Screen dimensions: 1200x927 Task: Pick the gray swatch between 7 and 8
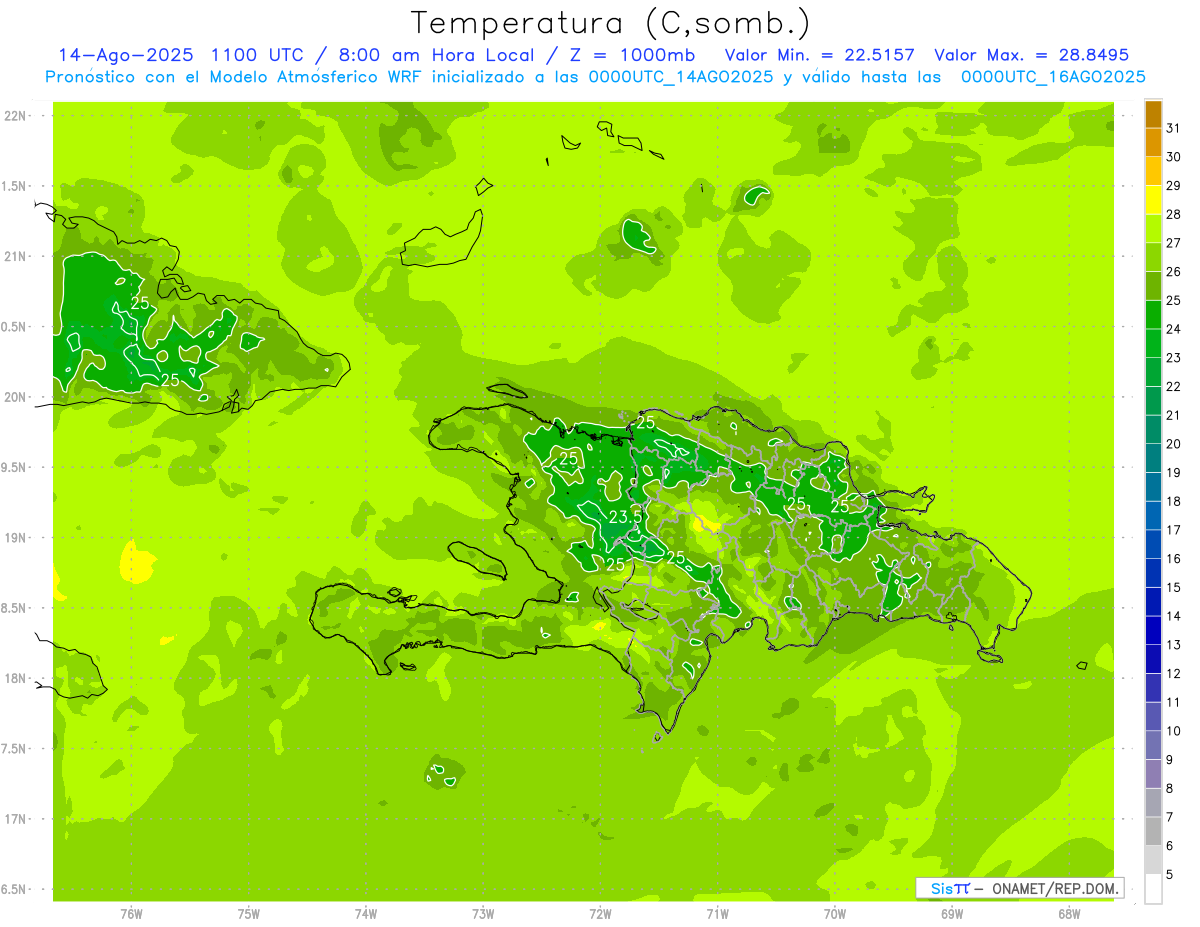[x=1153, y=803]
